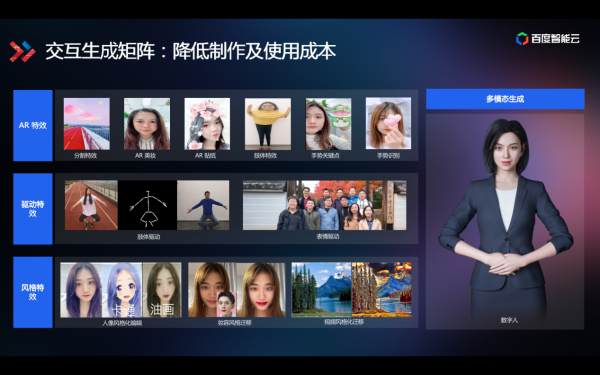Click the 视频风格化迁移 caption
This screenshot has width=600, height=375.
click(344, 322)
